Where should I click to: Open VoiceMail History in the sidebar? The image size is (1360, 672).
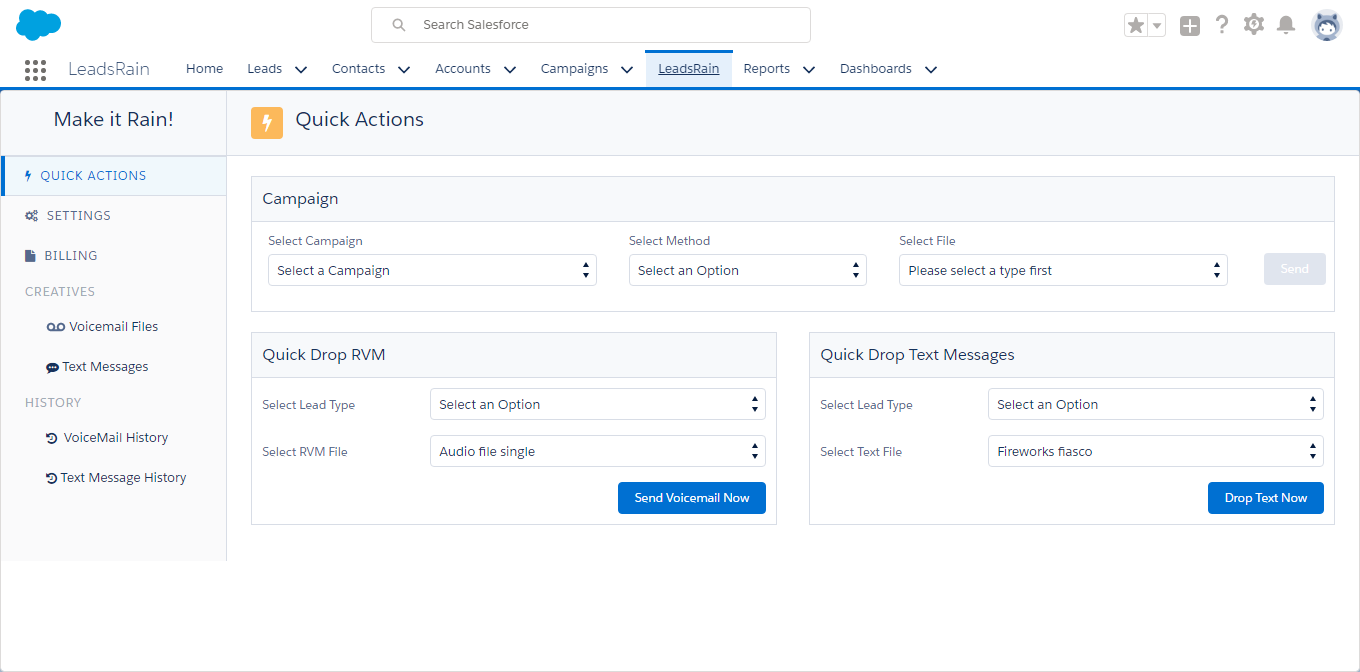point(114,438)
